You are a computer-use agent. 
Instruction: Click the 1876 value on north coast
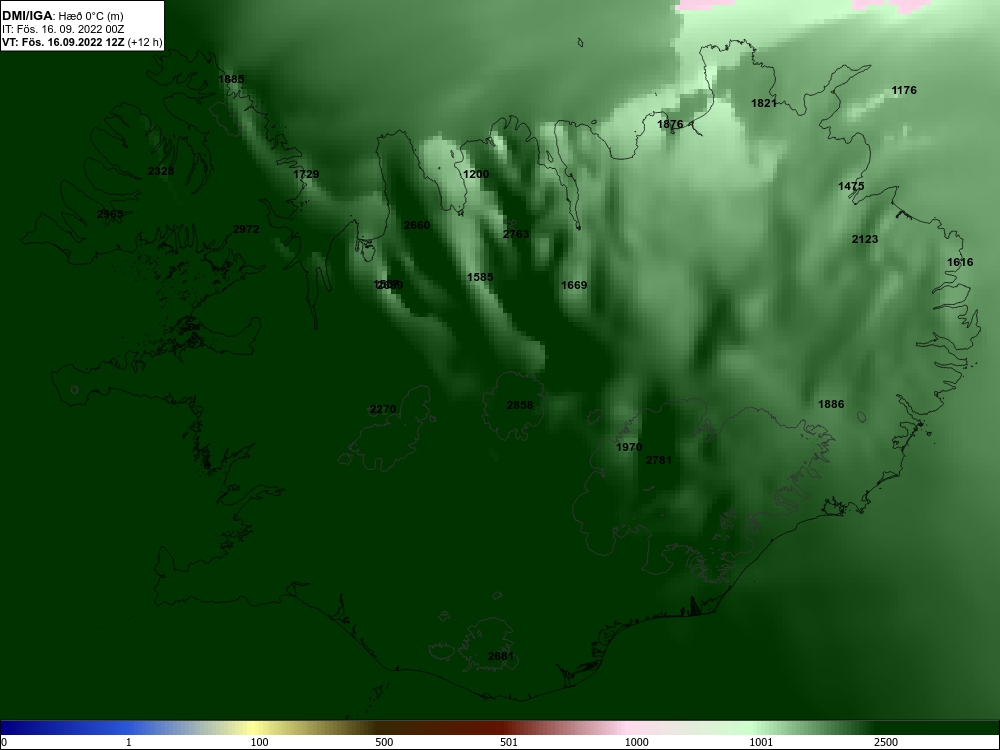click(x=670, y=124)
